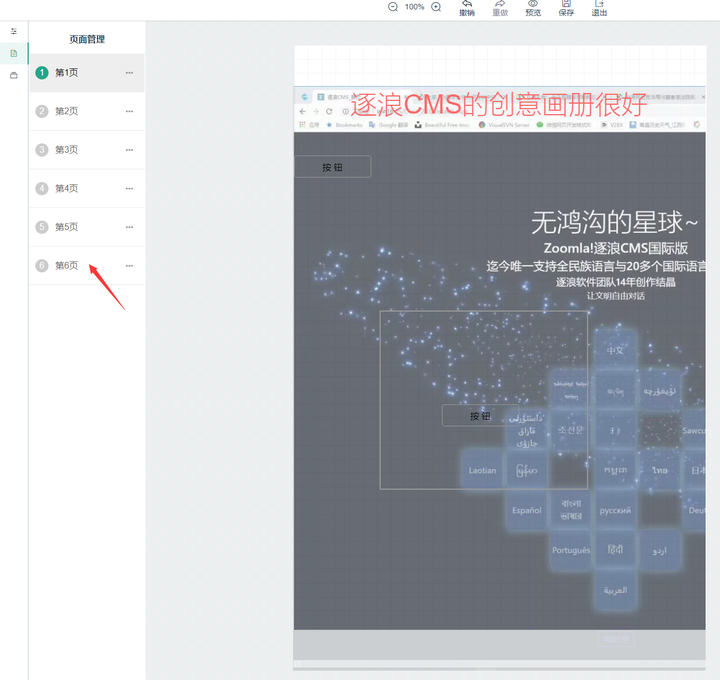Click the Bookmarks star in the canvas image
Screen dimensions: 720x680
click(329, 124)
